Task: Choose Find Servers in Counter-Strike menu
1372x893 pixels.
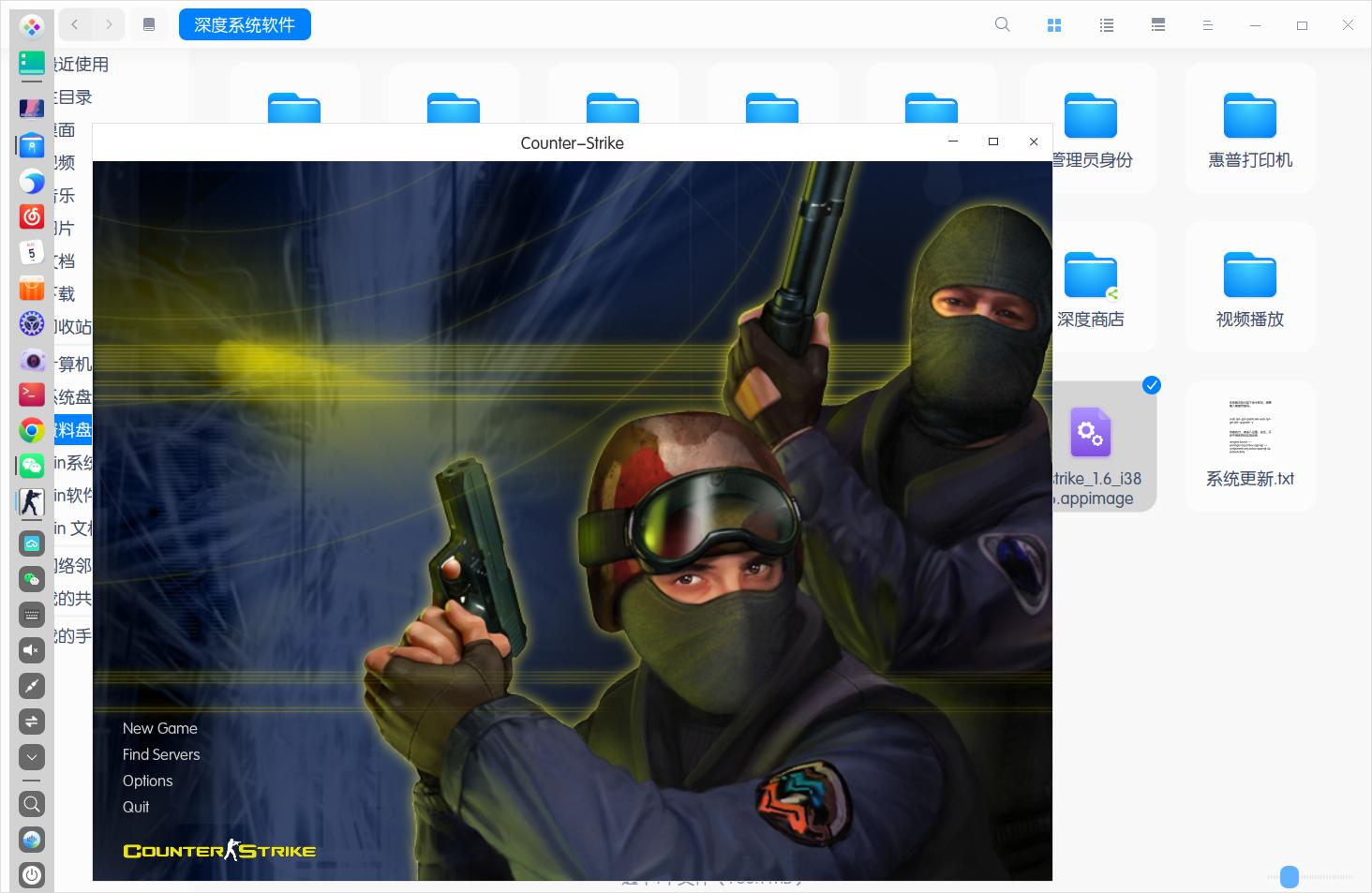Action: tap(161, 754)
